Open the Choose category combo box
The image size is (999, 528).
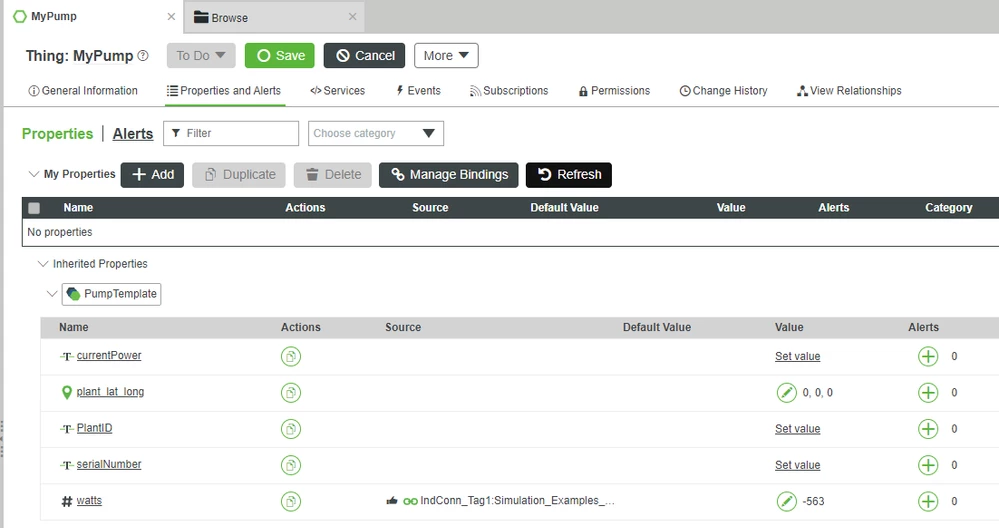coord(376,133)
